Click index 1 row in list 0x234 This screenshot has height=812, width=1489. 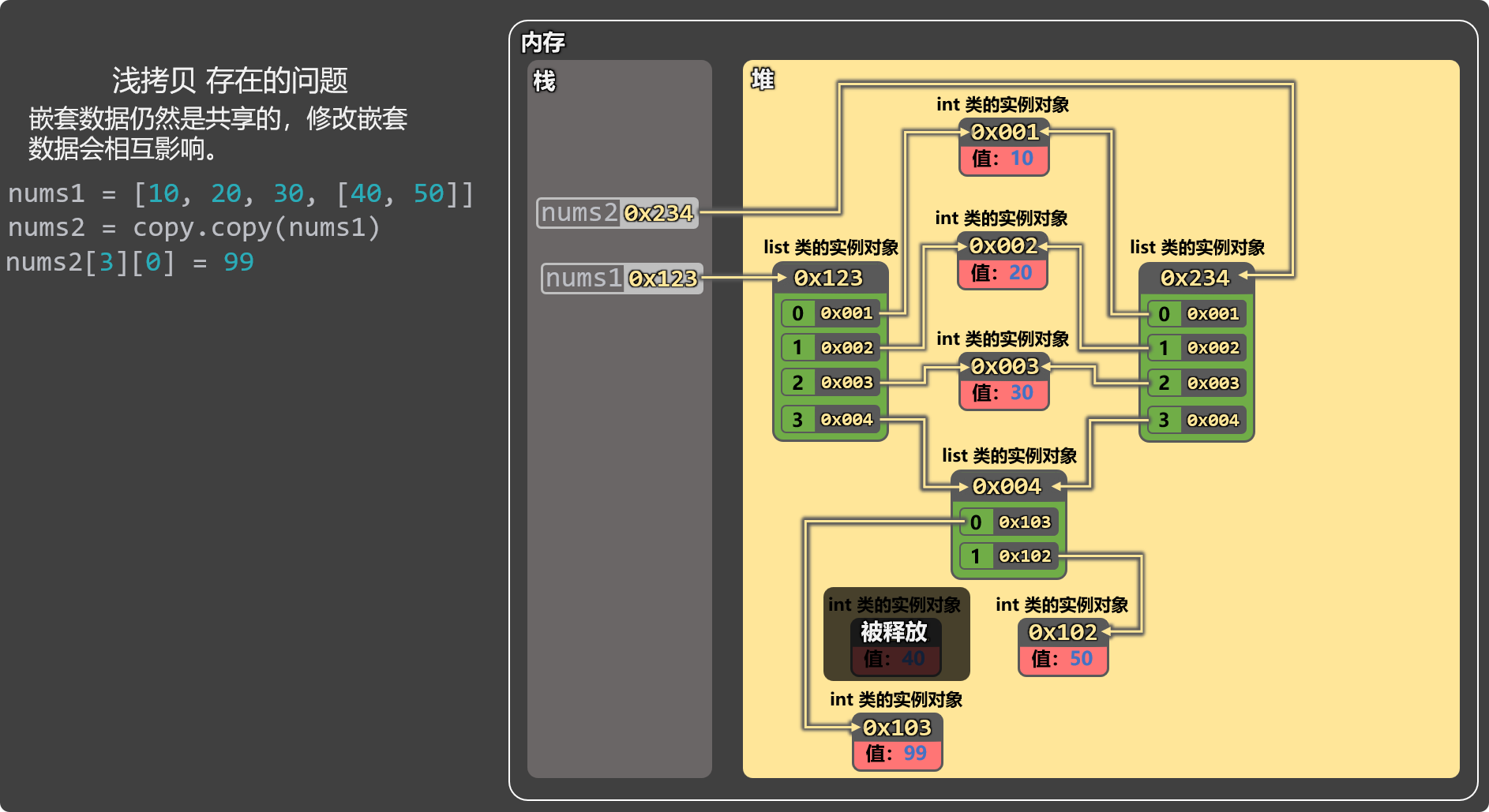pyautogui.click(x=1196, y=348)
